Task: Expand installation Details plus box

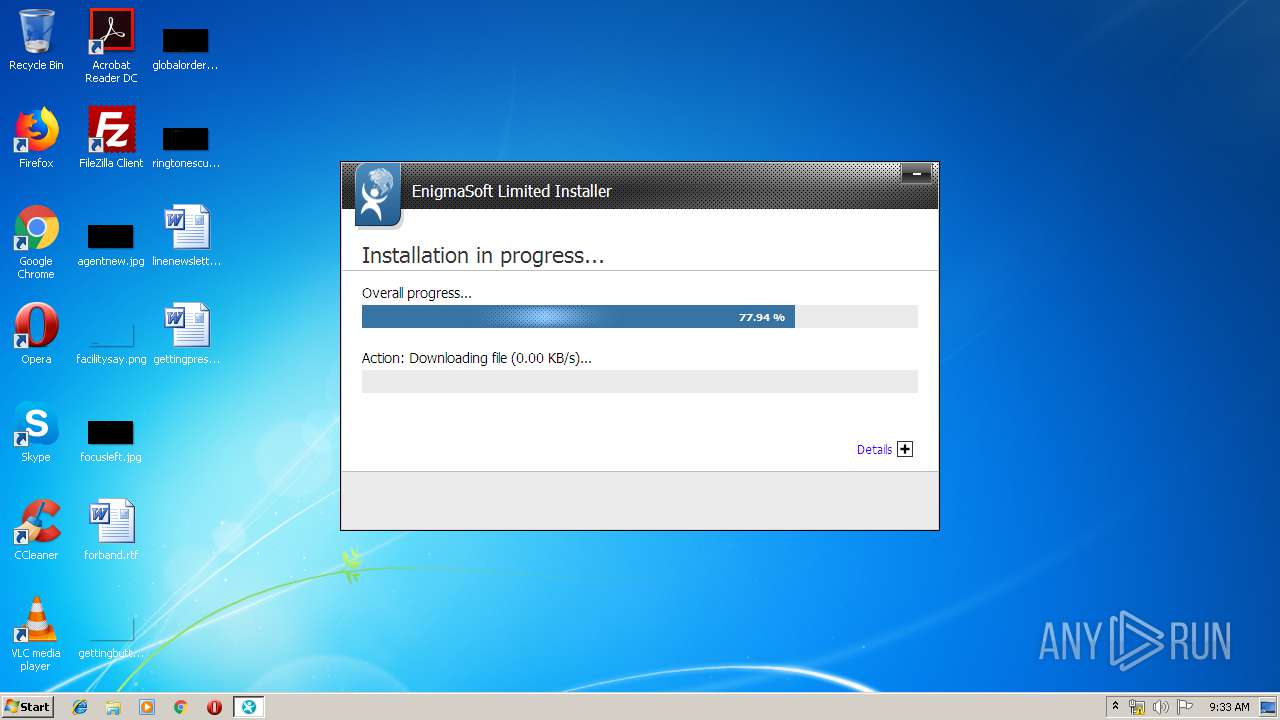Action: (x=905, y=449)
